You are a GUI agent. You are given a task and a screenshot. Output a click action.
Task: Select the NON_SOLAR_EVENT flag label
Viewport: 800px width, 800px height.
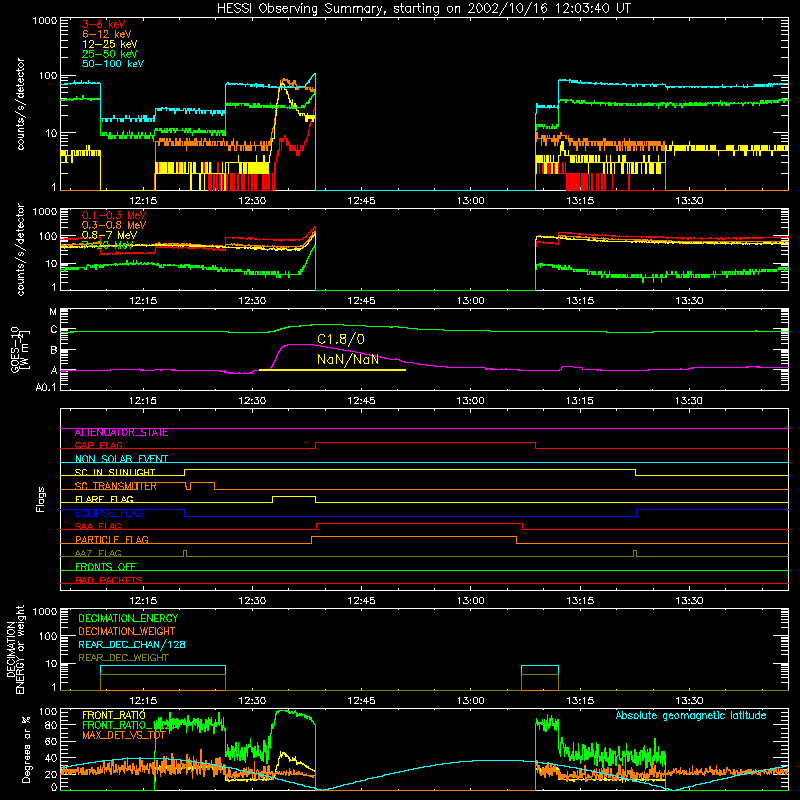(121, 459)
